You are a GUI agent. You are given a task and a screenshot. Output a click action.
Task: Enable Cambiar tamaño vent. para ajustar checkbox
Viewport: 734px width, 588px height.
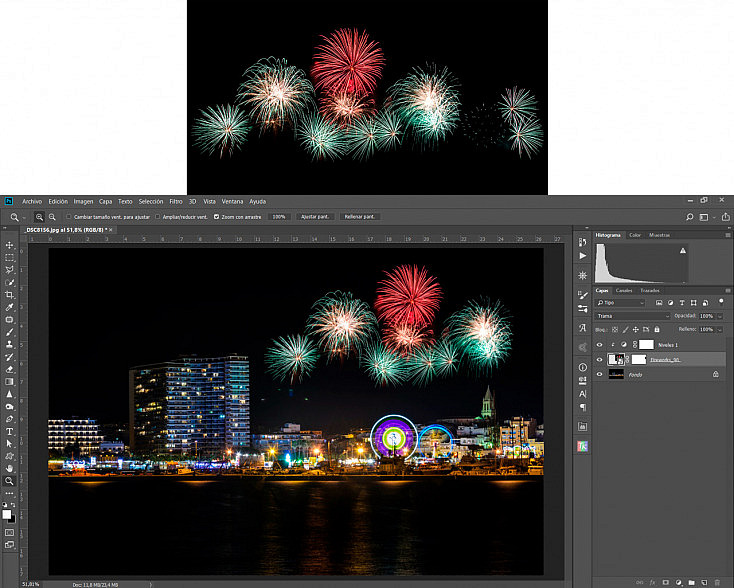click(69, 217)
